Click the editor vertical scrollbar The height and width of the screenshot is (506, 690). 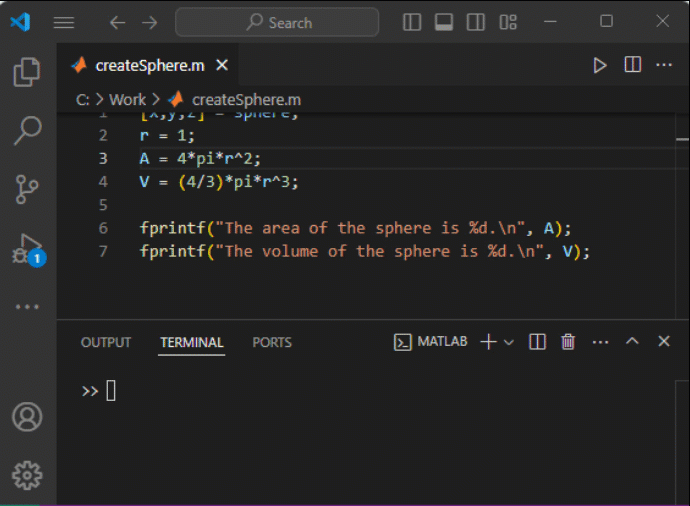[683, 216]
